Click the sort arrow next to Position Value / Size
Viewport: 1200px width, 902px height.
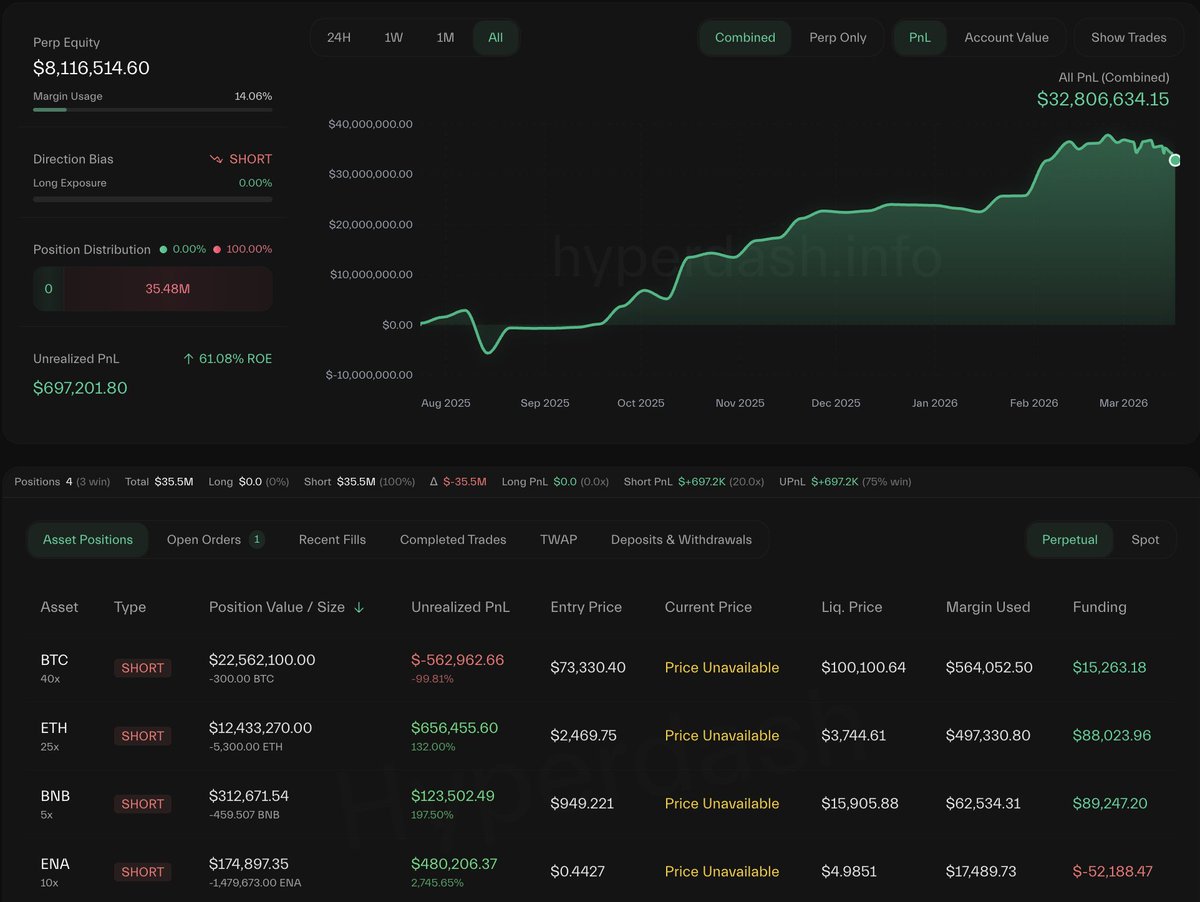click(x=359, y=607)
